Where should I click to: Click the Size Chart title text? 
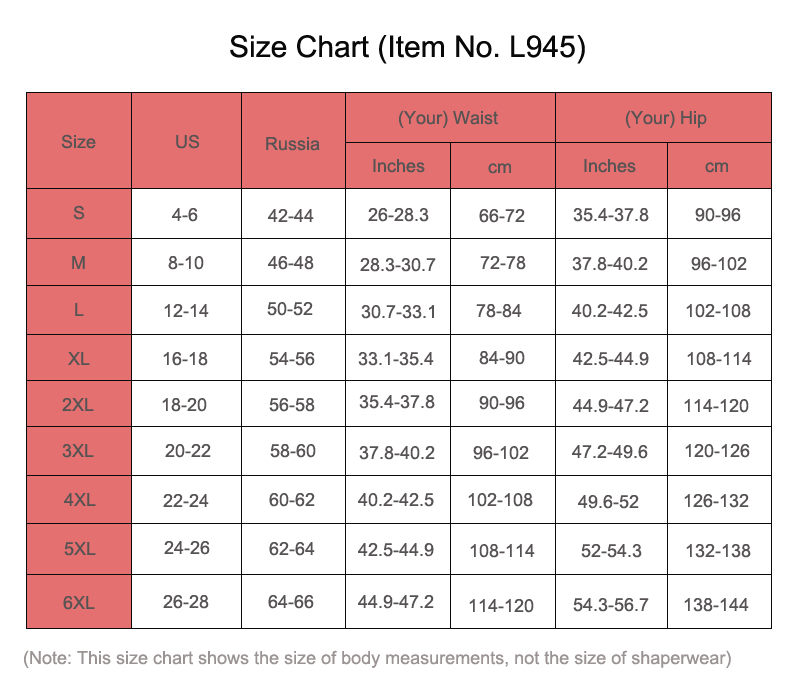[407, 47]
